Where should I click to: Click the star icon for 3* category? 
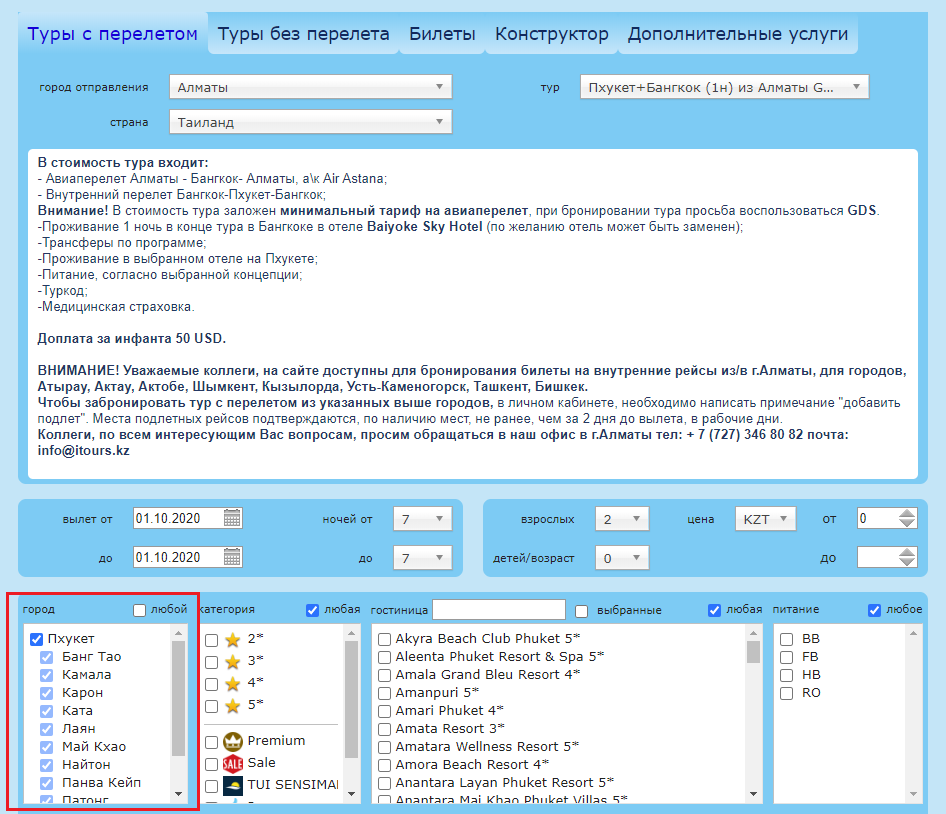(x=233, y=661)
